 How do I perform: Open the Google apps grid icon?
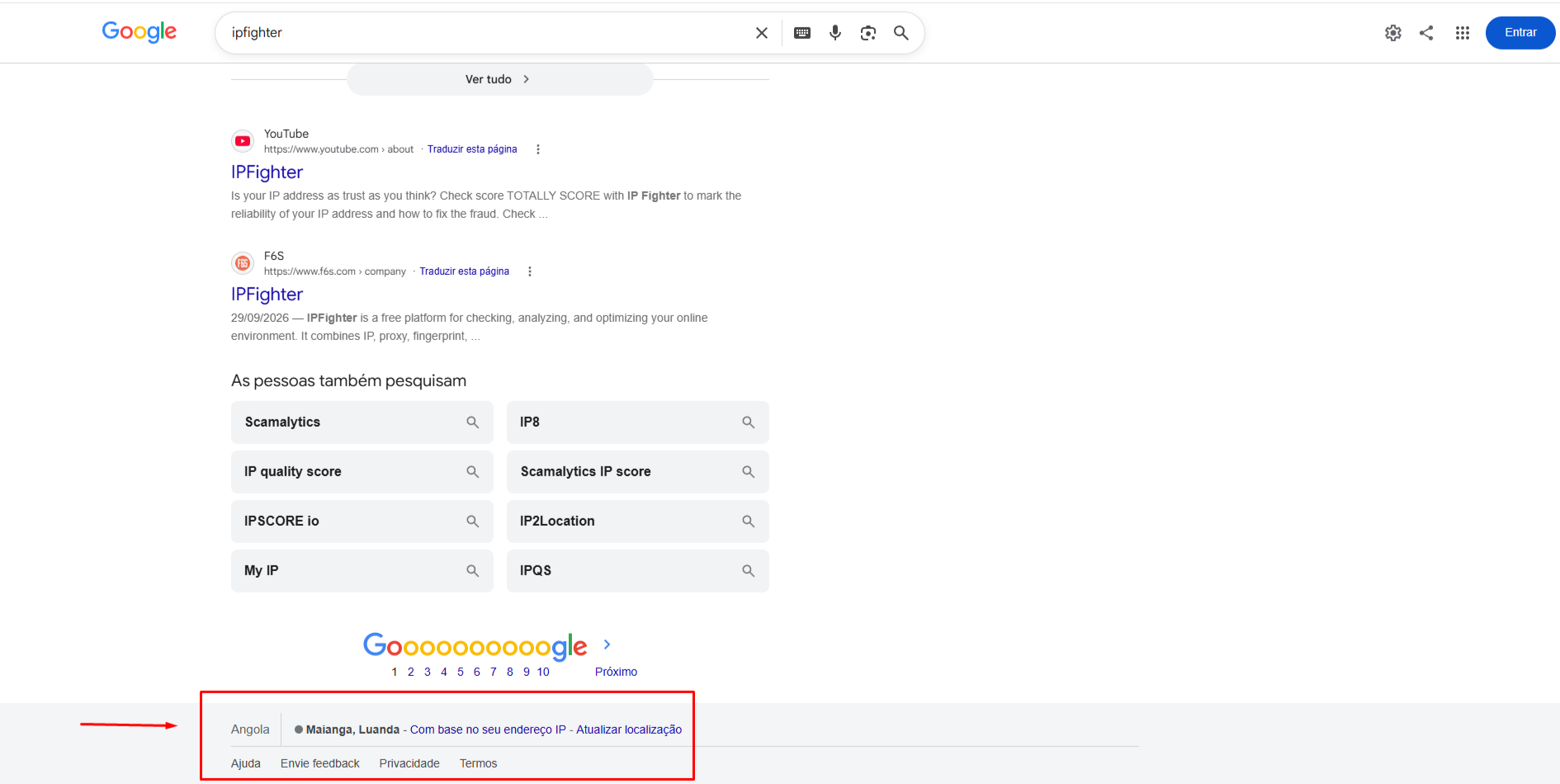(x=1463, y=33)
